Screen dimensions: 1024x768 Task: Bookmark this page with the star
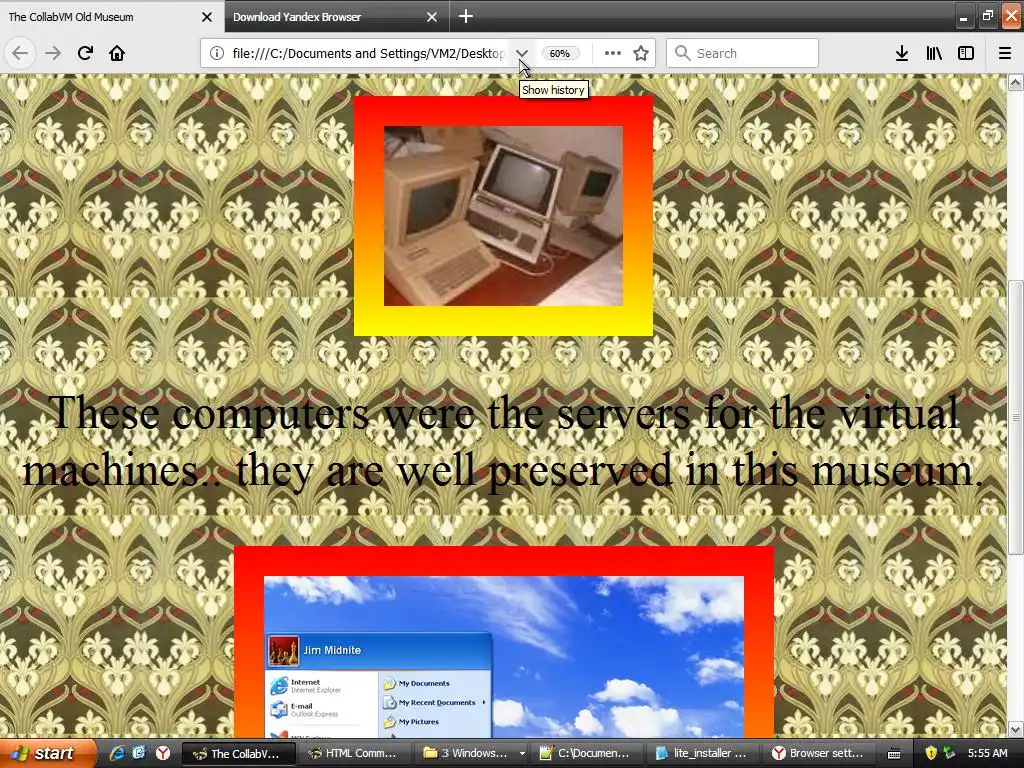pyautogui.click(x=641, y=54)
